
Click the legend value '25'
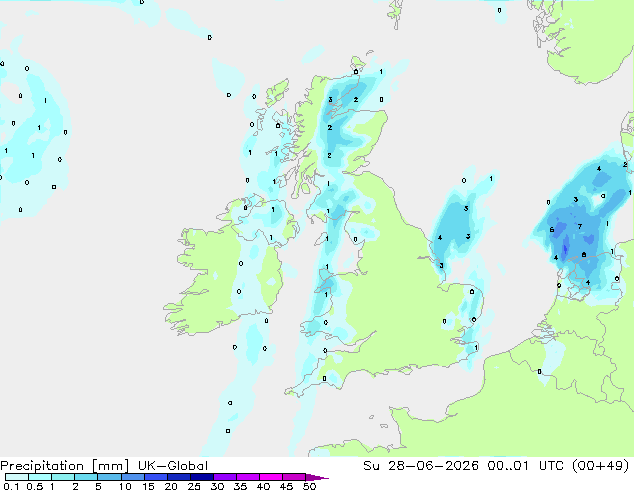[194, 486]
